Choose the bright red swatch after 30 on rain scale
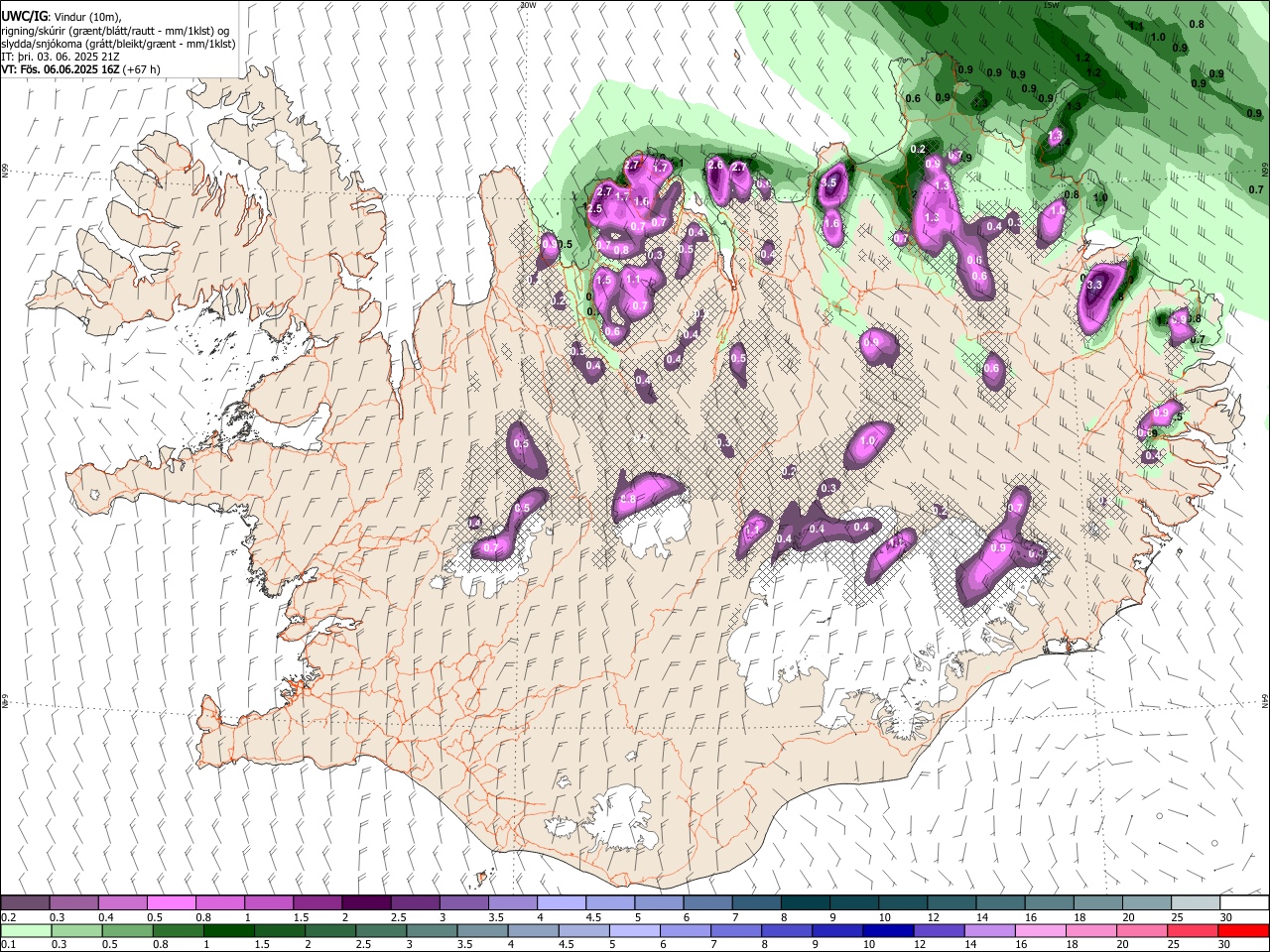 click(x=1242, y=930)
